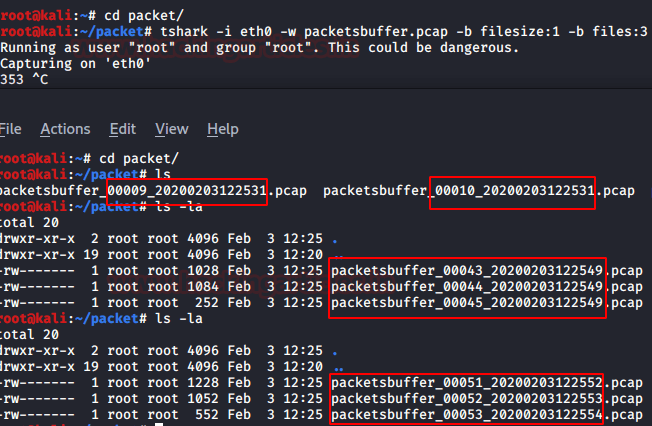Select the packetsbuffer_00043 pcap filename
Screen dimensions: 652x426
click(x=486, y=270)
